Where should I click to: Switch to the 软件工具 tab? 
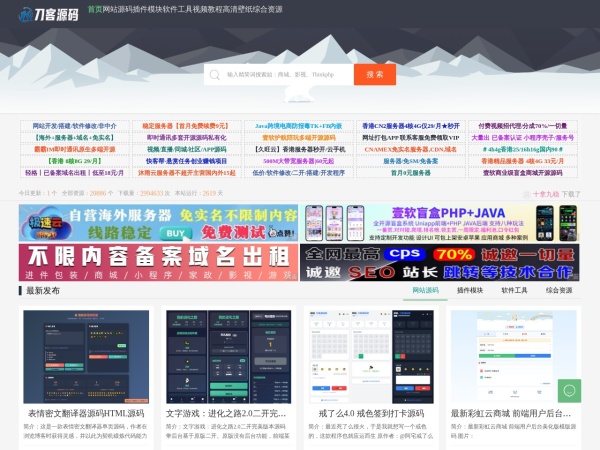[515, 290]
